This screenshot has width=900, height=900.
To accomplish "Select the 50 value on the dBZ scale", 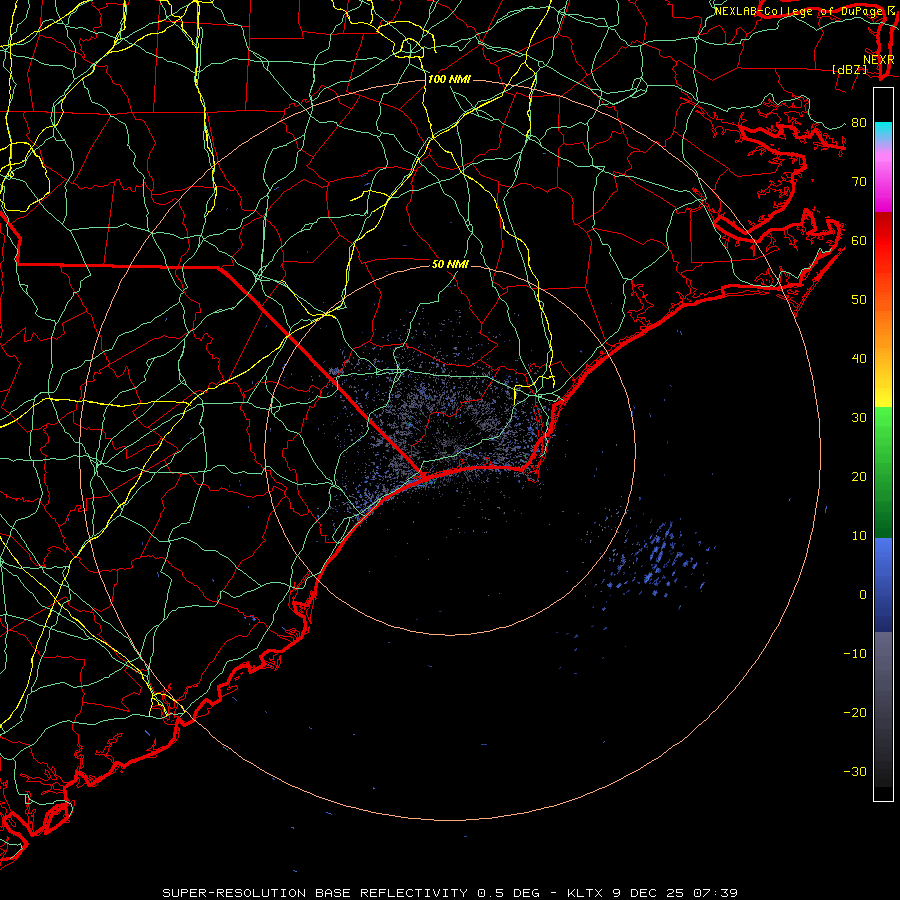I will pyautogui.click(x=859, y=300).
